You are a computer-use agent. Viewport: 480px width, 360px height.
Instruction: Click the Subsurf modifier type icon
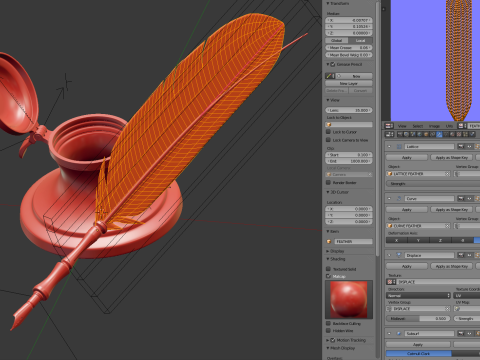[399, 333]
